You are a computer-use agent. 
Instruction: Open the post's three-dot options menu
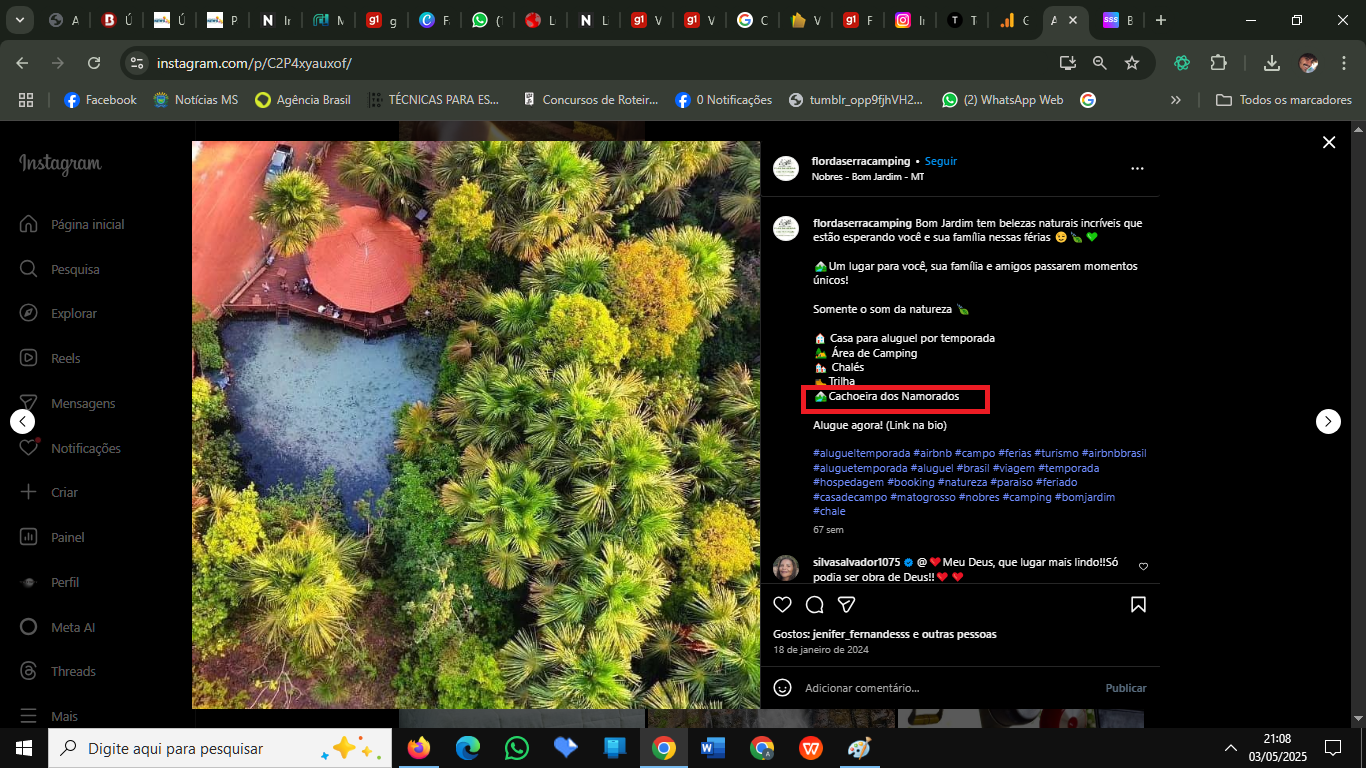coord(1137,169)
